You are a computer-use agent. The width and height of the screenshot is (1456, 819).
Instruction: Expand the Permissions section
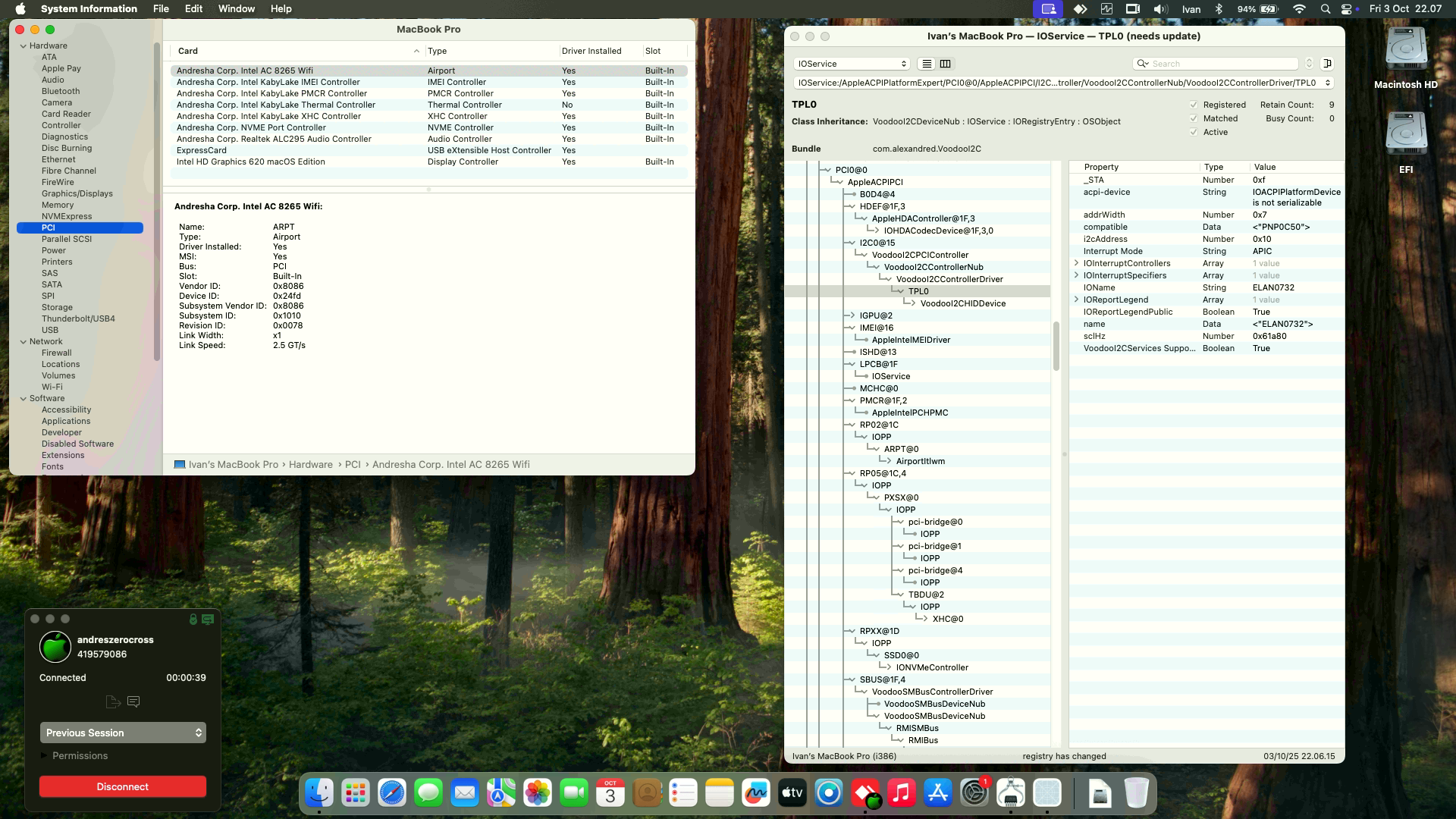(44, 756)
